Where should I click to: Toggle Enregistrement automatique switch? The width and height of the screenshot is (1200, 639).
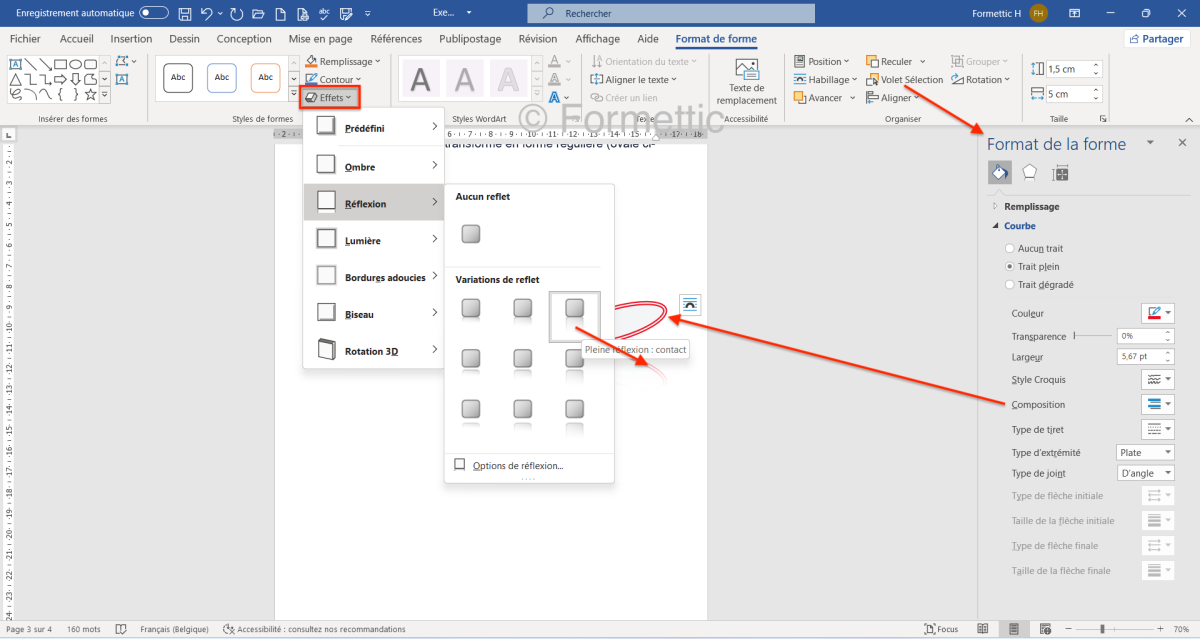(x=154, y=13)
